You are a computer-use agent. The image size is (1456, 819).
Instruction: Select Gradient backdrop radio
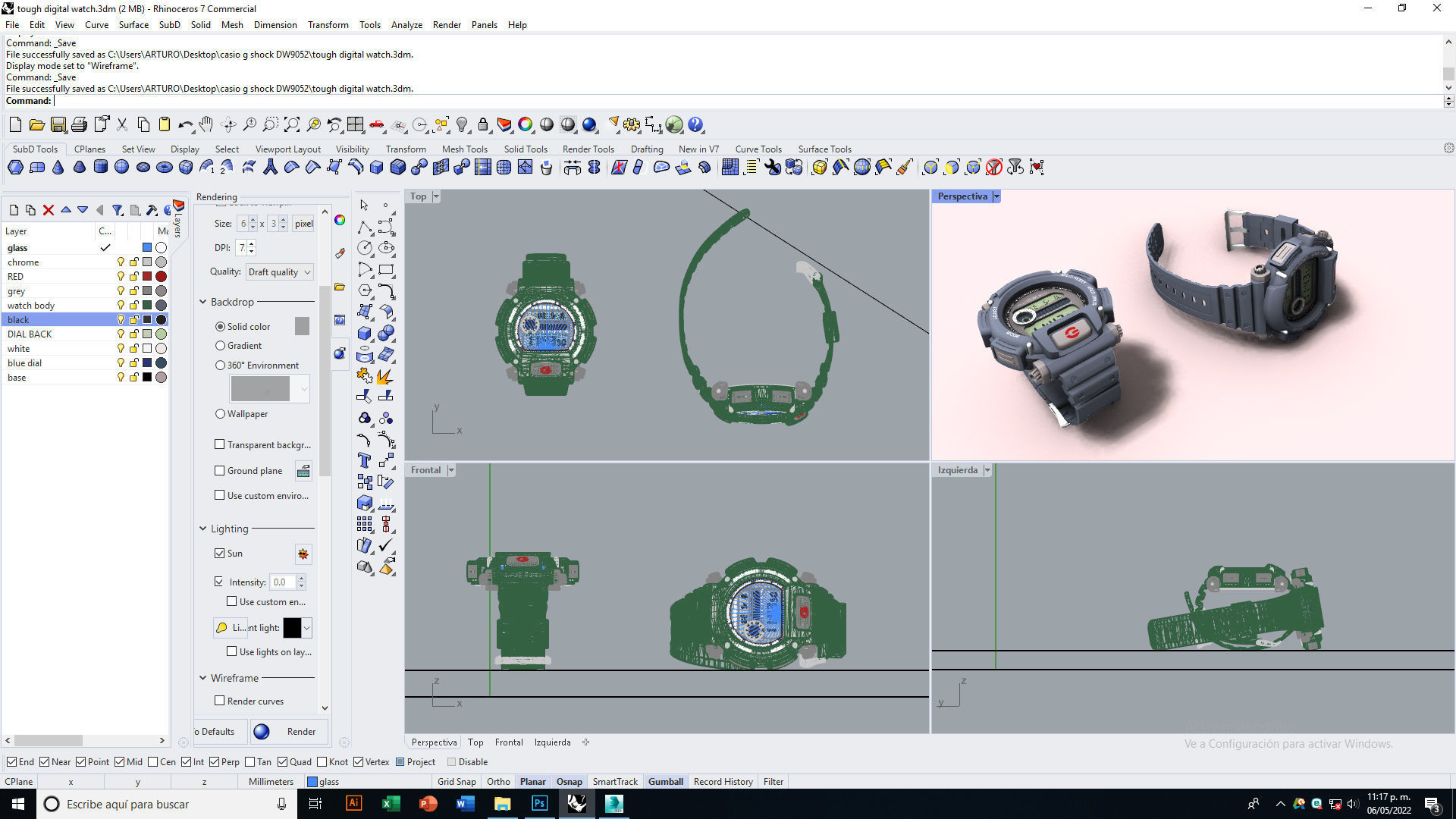pos(221,346)
